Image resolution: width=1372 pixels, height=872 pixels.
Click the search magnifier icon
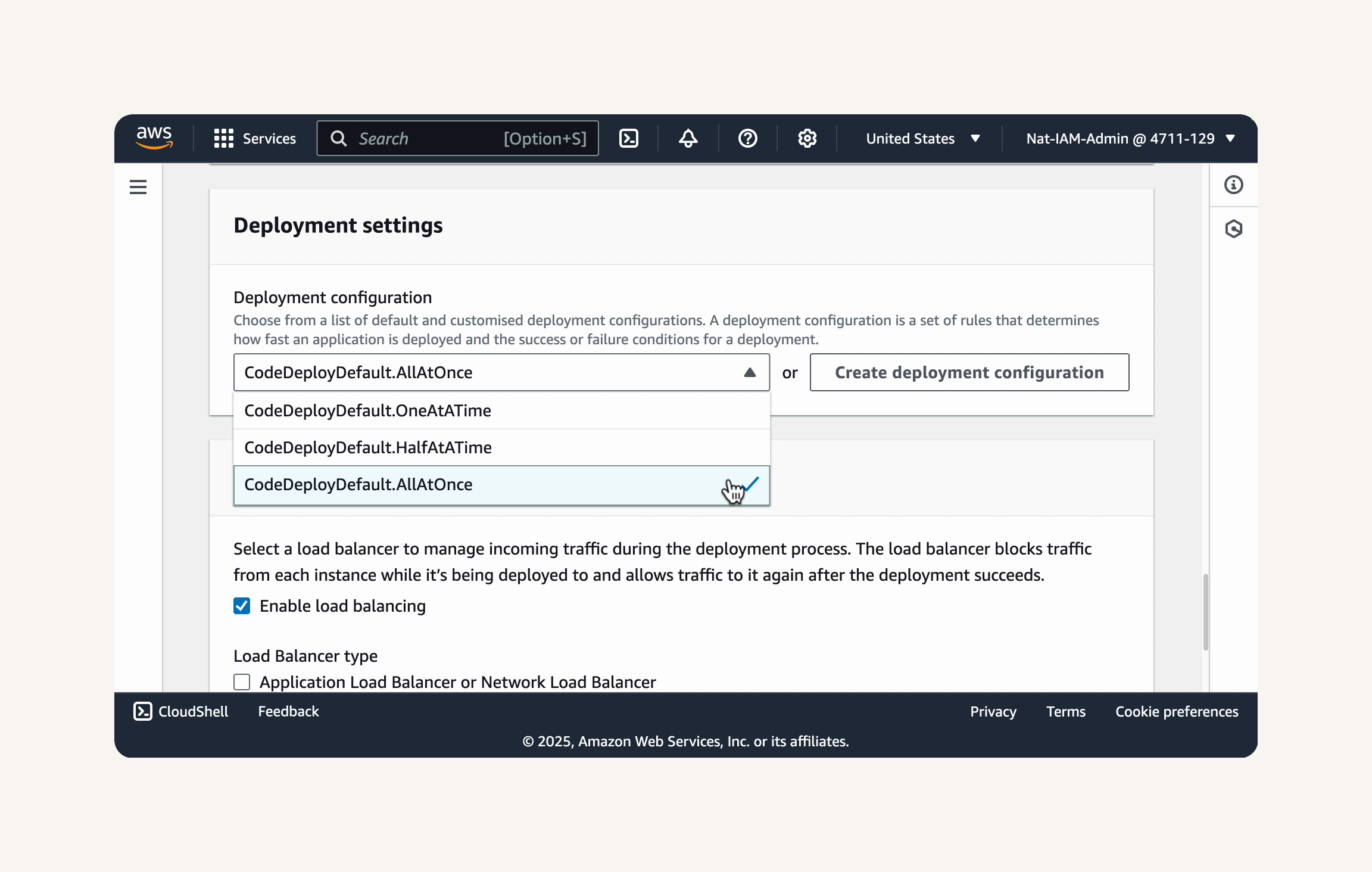point(338,138)
